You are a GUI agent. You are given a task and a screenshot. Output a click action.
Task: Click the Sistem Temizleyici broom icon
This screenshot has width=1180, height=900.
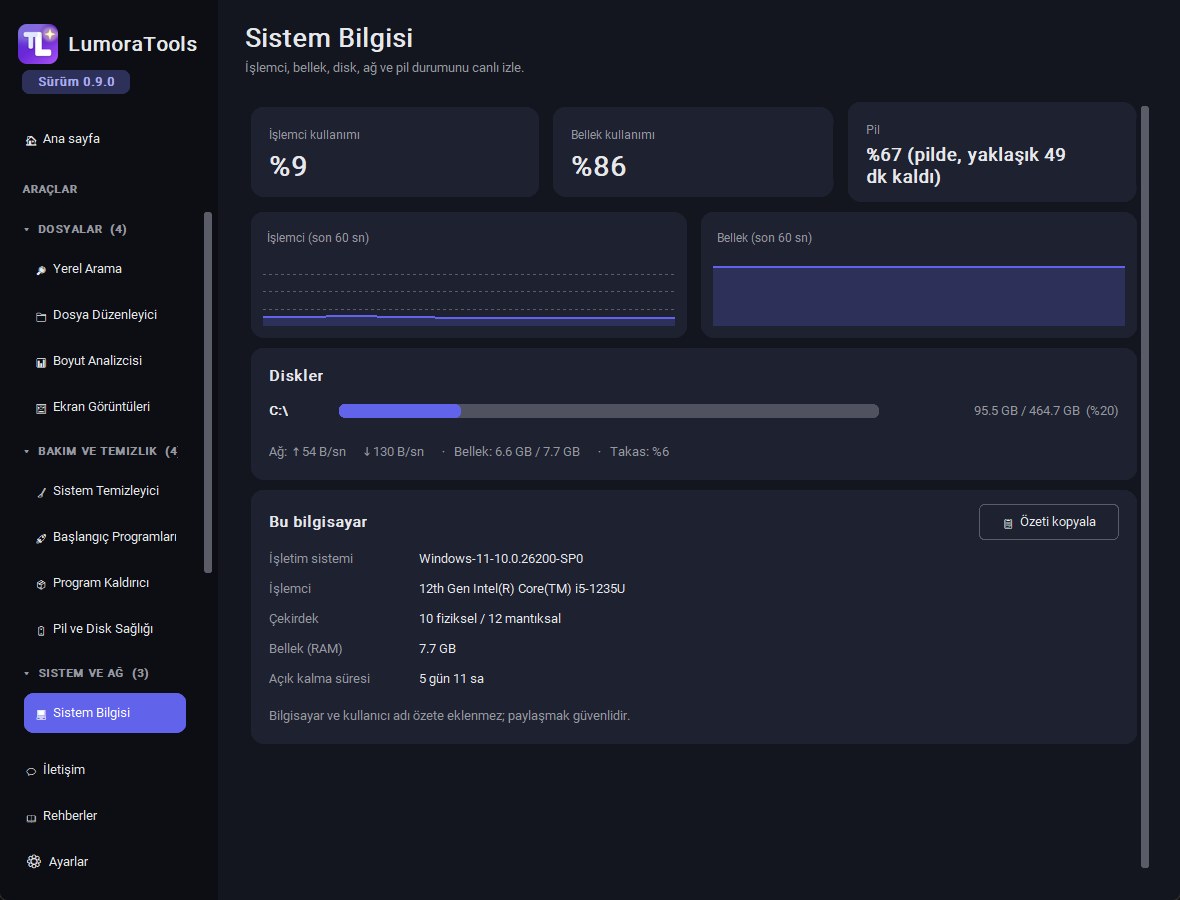41,492
